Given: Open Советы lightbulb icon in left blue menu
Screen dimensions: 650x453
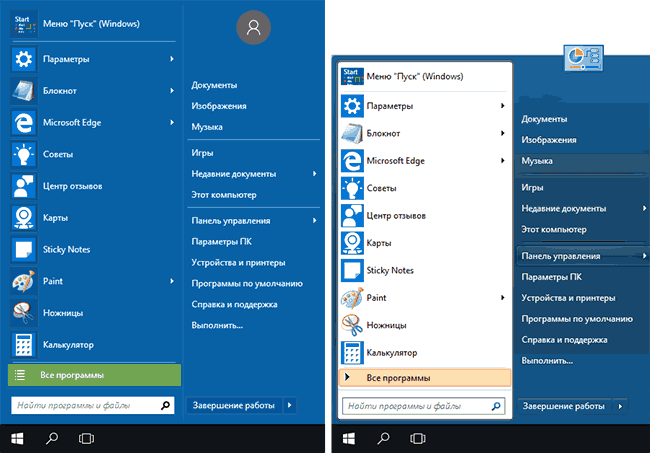Looking at the screenshot, I should point(24,154).
